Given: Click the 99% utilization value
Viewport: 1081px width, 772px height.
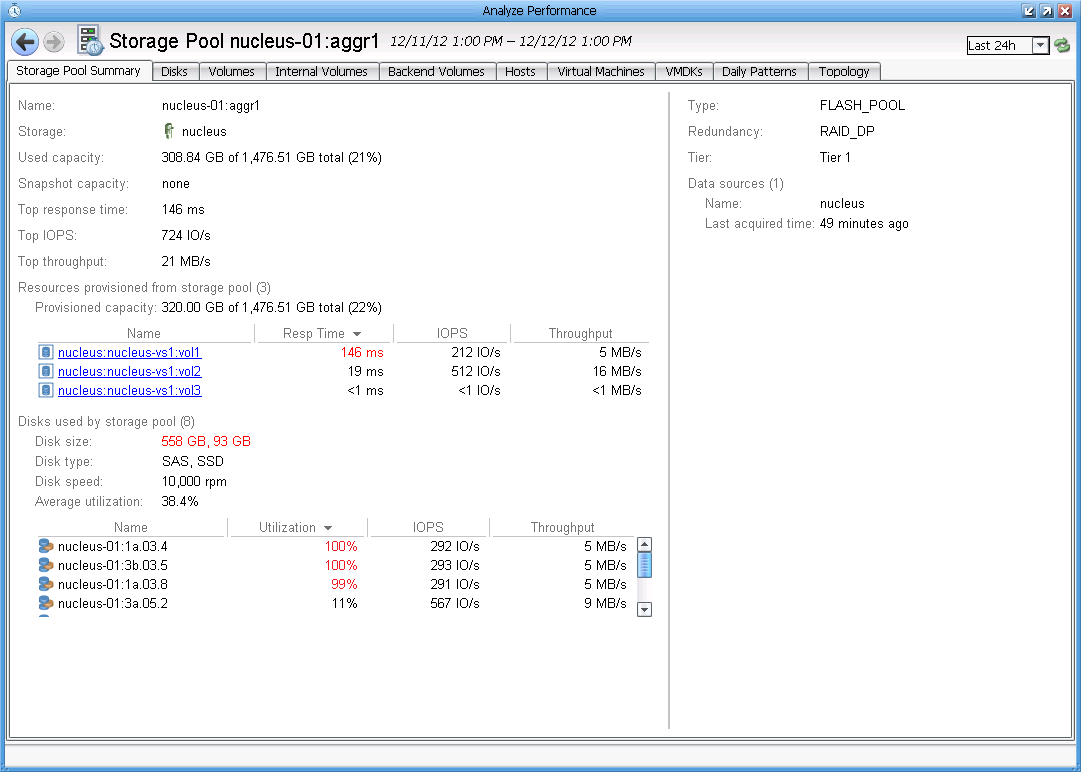Looking at the screenshot, I should [x=344, y=585].
